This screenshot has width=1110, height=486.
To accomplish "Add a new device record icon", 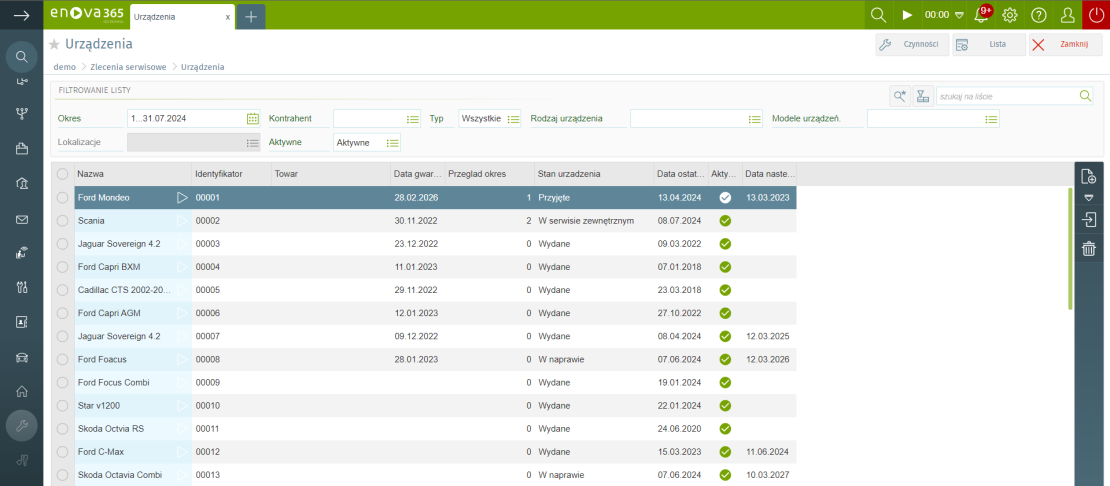I will click(1089, 177).
